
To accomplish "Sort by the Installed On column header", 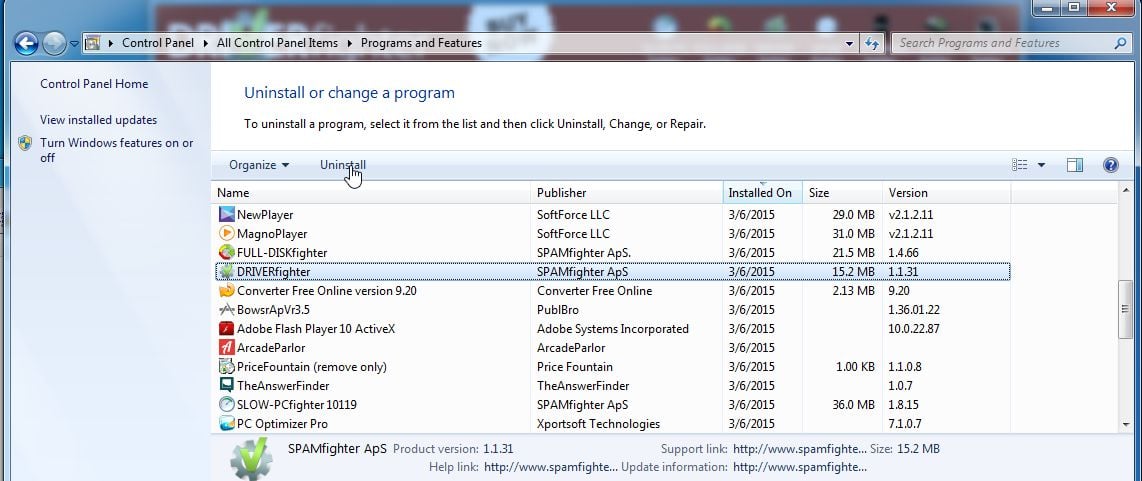I will [763, 193].
